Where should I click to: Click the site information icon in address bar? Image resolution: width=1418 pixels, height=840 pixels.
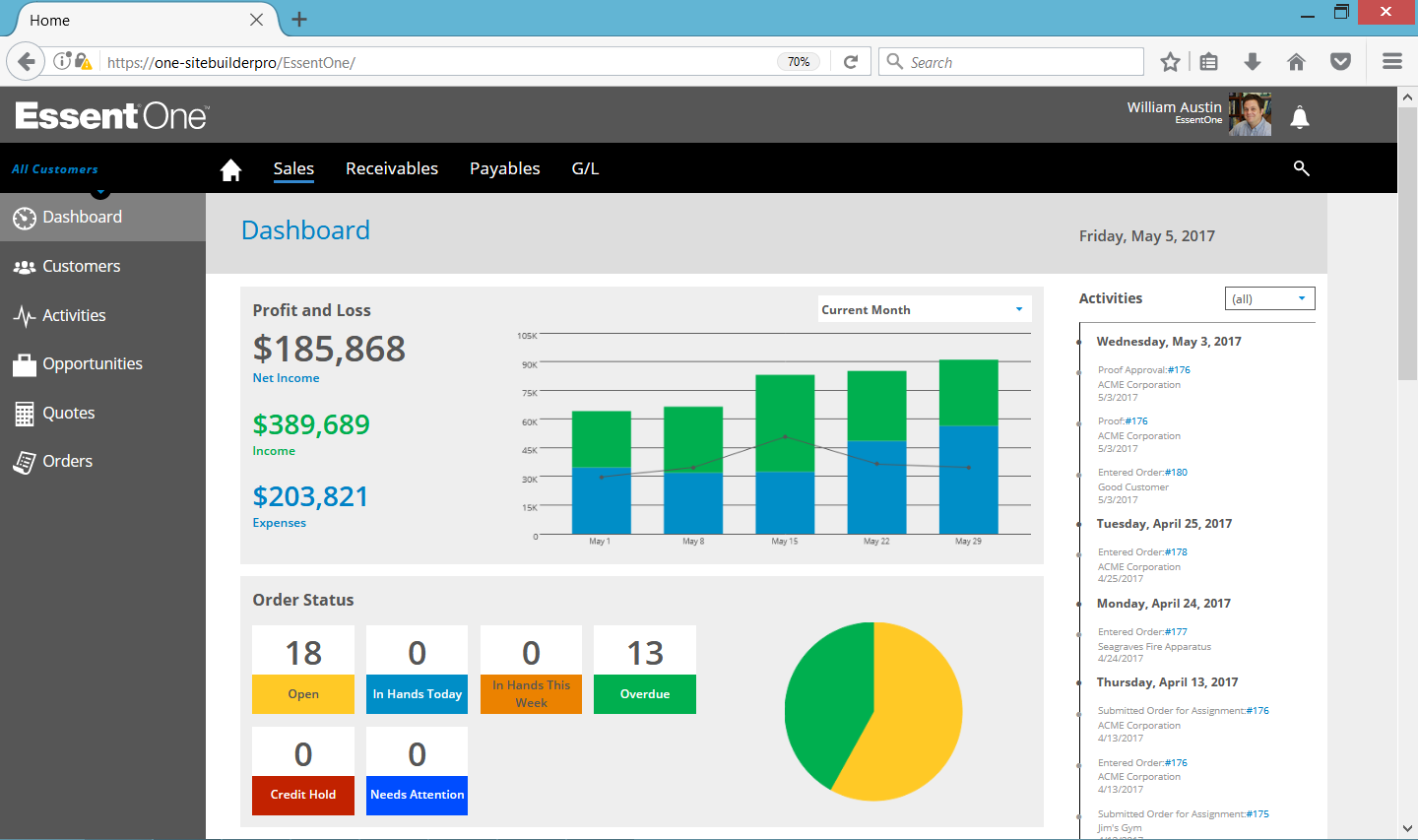coord(62,61)
